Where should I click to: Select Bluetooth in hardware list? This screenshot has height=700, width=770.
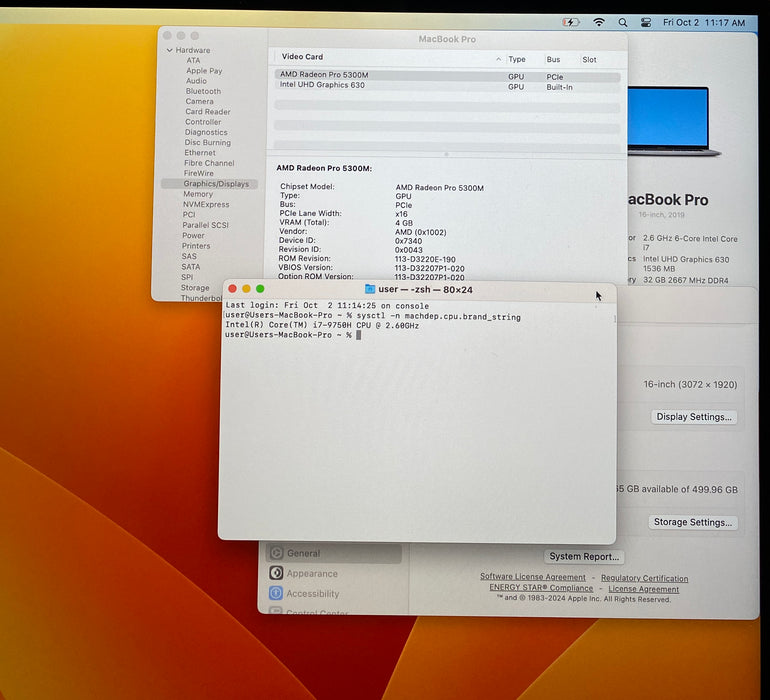[x=203, y=91]
